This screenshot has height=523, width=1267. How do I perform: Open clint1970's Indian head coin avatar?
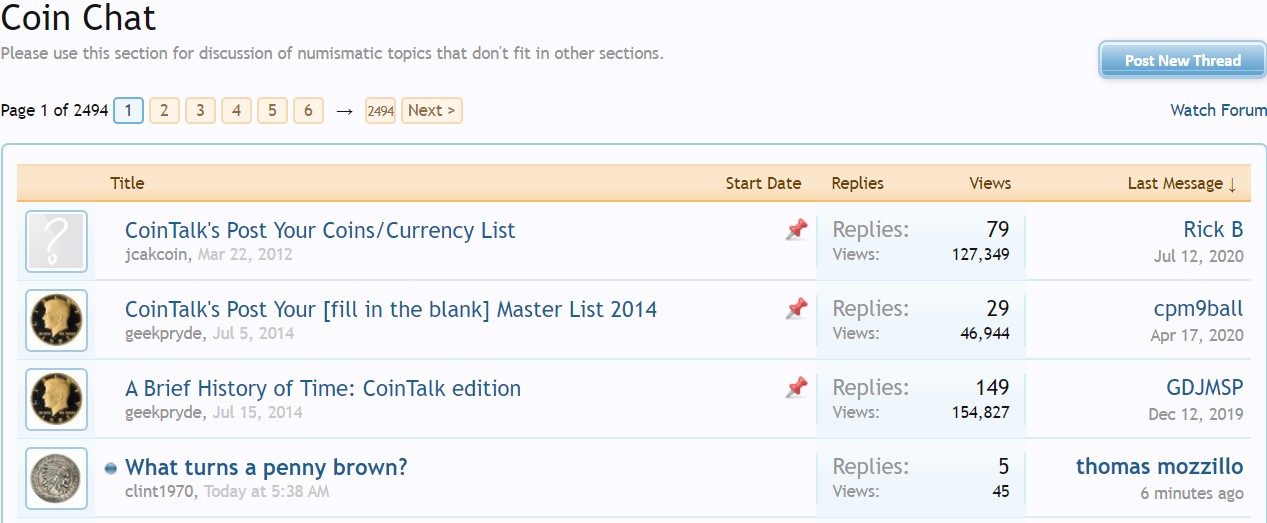click(56, 479)
